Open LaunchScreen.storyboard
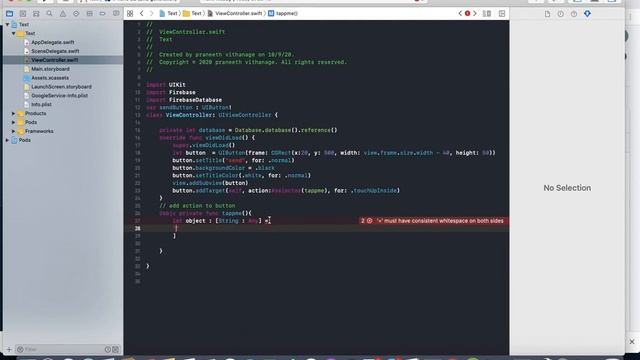The width and height of the screenshot is (640, 360). [61, 87]
